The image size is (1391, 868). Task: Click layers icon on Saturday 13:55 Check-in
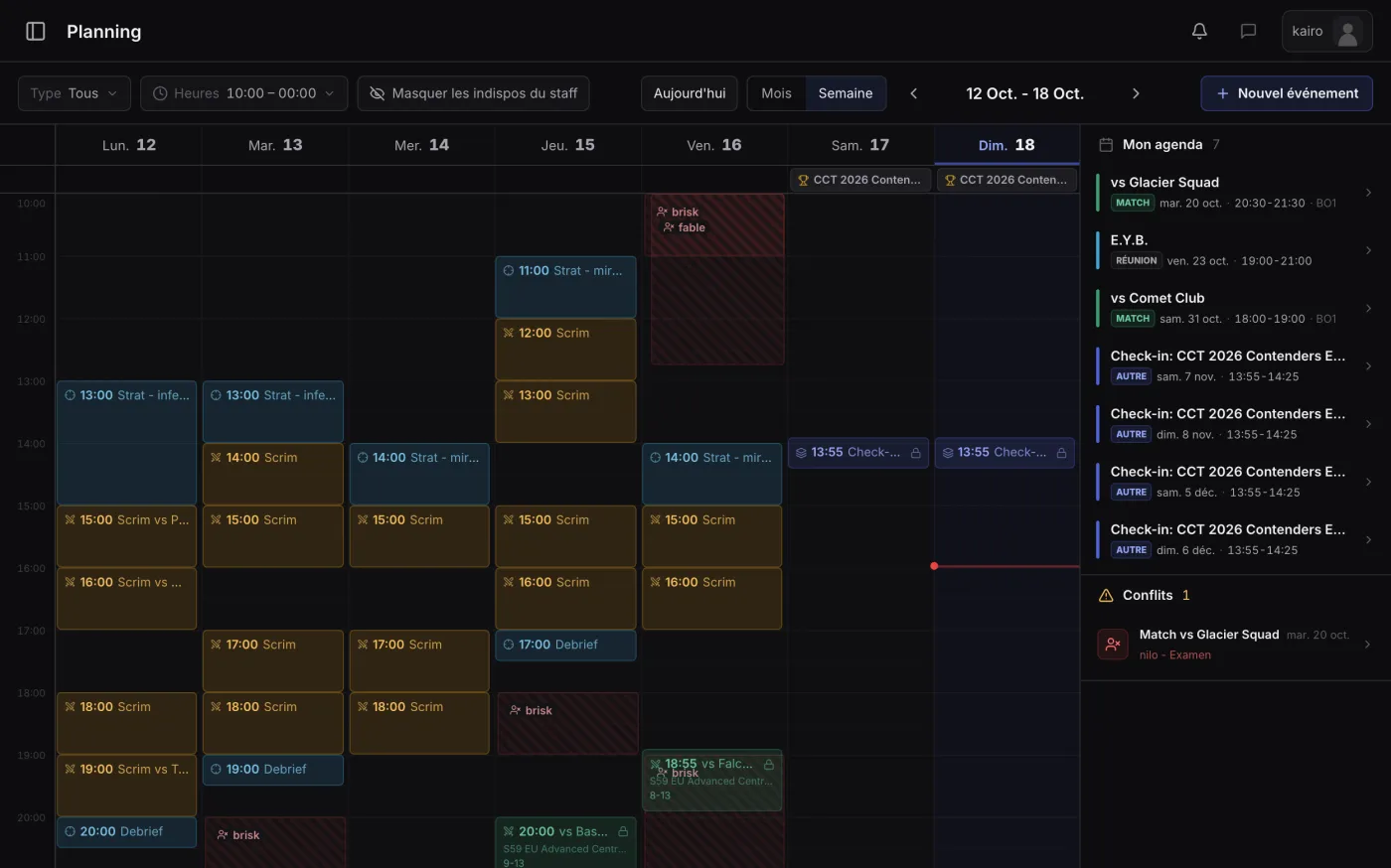tap(801, 453)
